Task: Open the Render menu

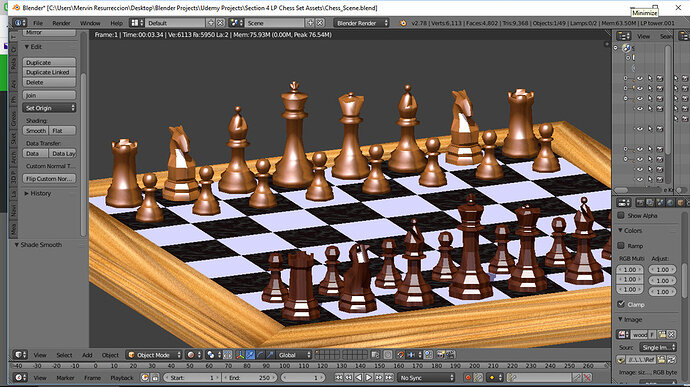Action: 61,23
